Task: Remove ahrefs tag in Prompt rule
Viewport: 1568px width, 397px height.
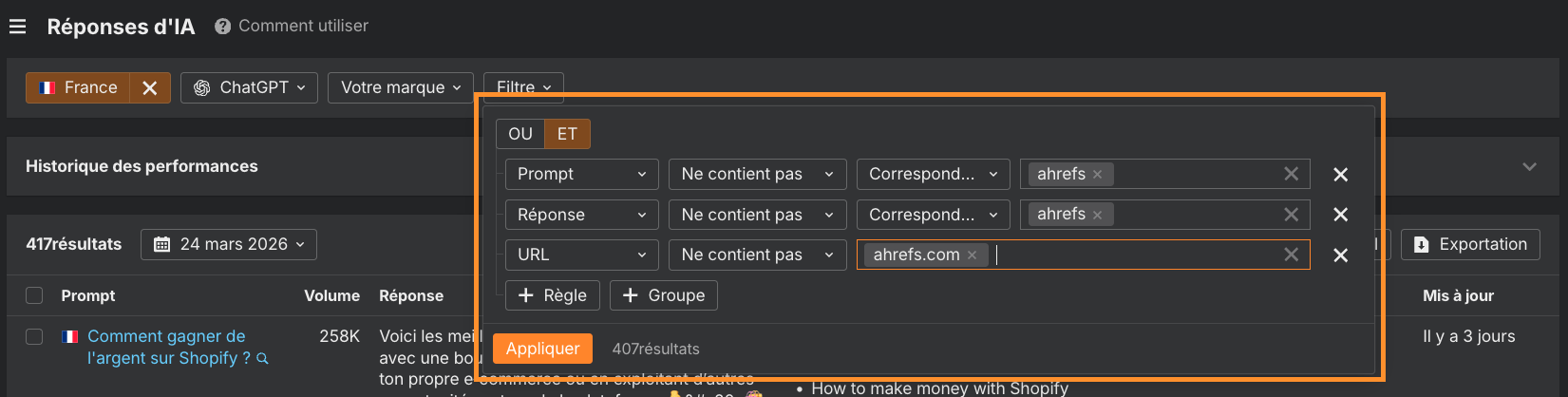Action: pos(1097,175)
